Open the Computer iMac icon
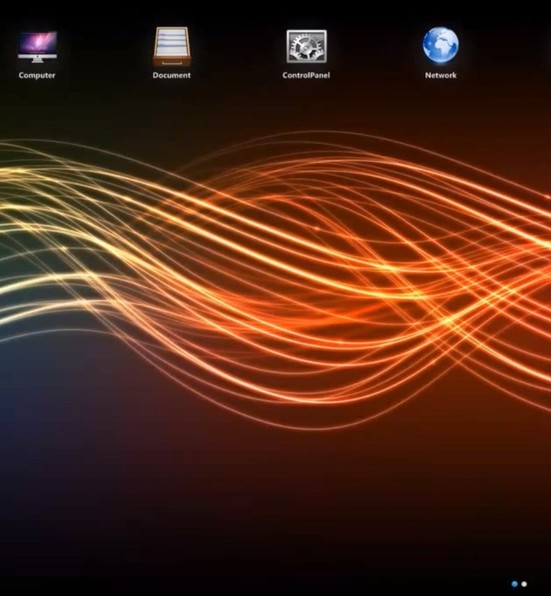This screenshot has height=596, width=551. coord(37,47)
